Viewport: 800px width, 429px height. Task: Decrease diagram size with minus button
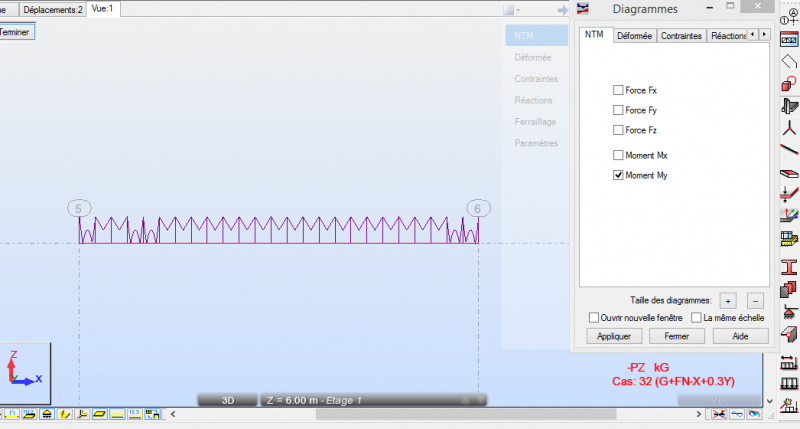click(x=756, y=301)
